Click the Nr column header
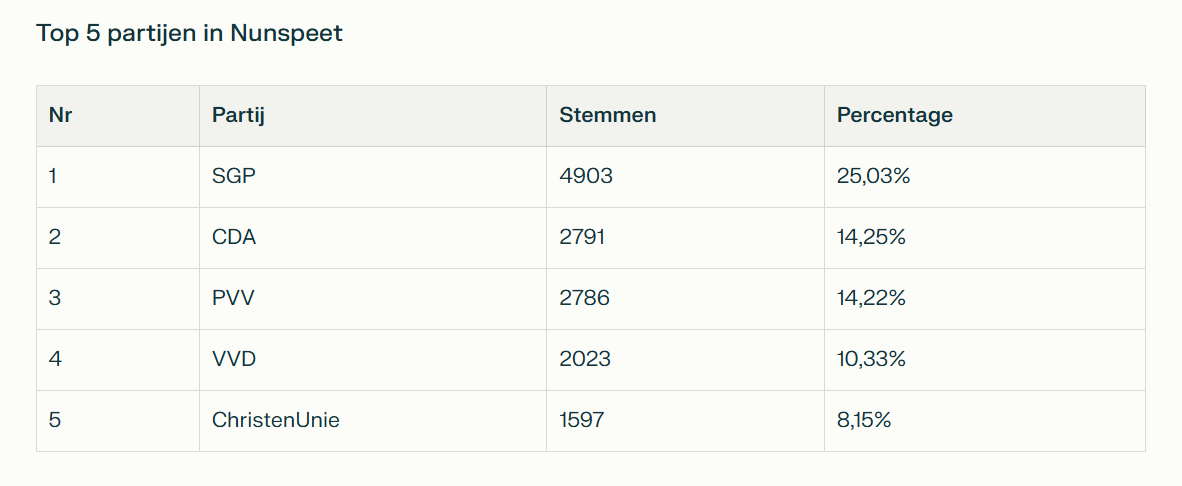 click(x=61, y=115)
